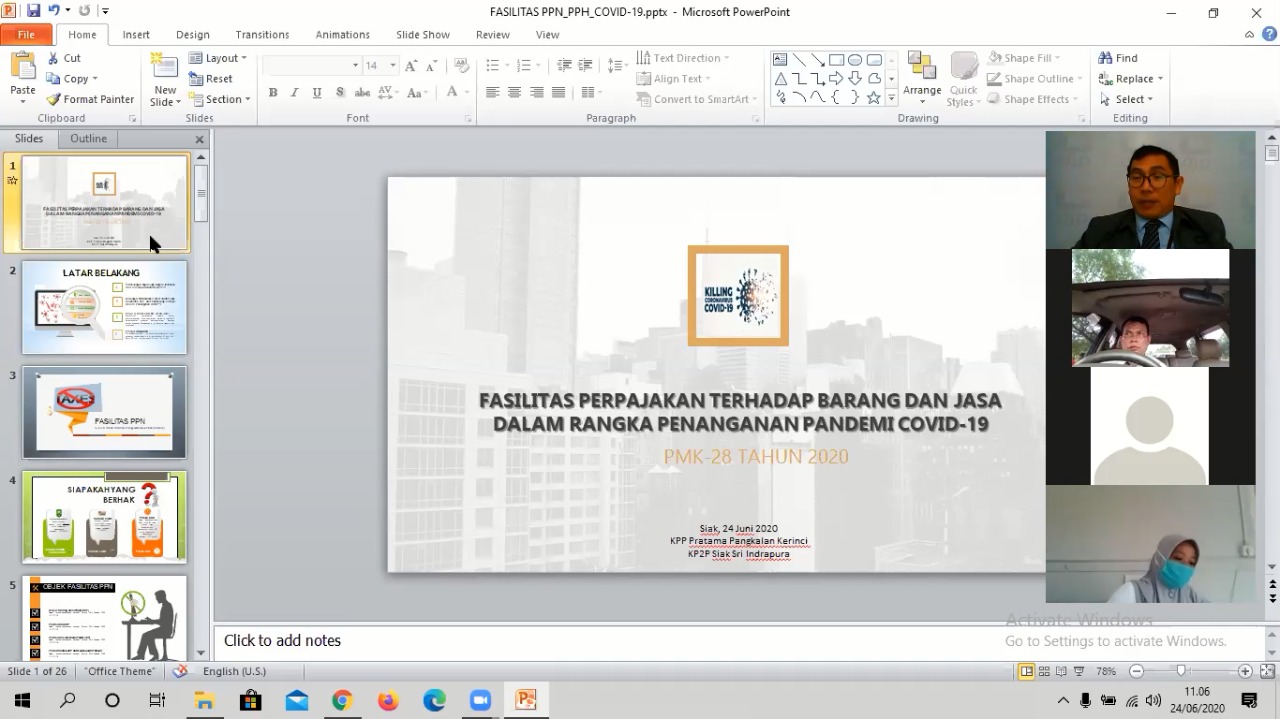Open Zoom app from the taskbar
The height and width of the screenshot is (719, 1280).
[x=480, y=700]
